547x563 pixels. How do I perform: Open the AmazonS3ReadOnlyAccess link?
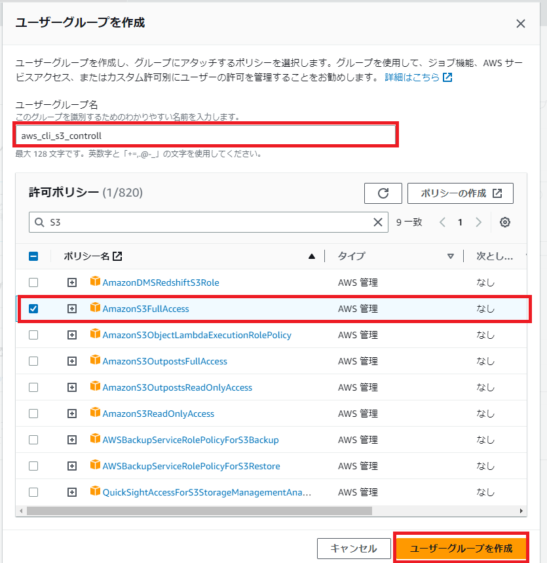pos(158,414)
